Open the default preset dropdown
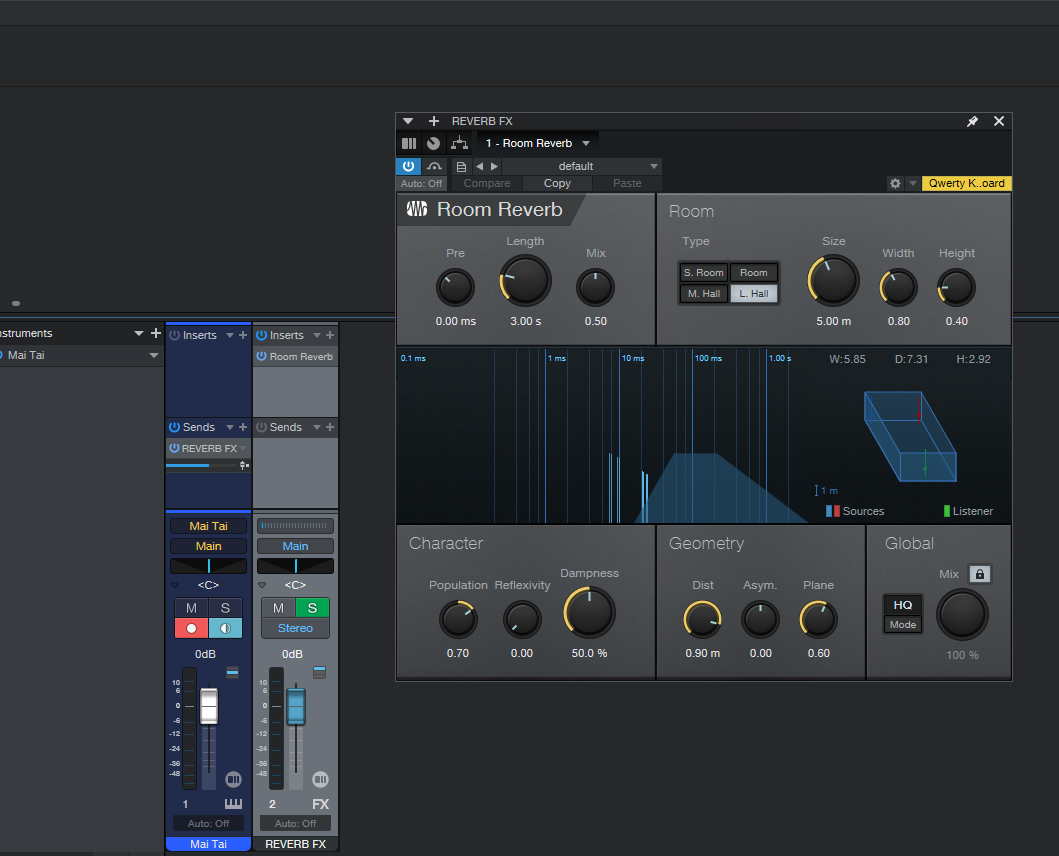The width and height of the screenshot is (1059, 856). point(654,166)
